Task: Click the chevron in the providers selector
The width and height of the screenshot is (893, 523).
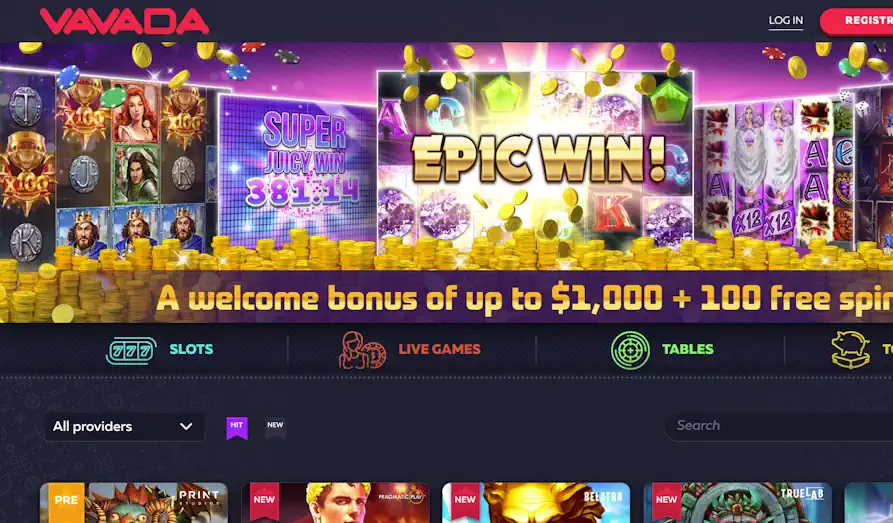Action: click(x=186, y=427)
